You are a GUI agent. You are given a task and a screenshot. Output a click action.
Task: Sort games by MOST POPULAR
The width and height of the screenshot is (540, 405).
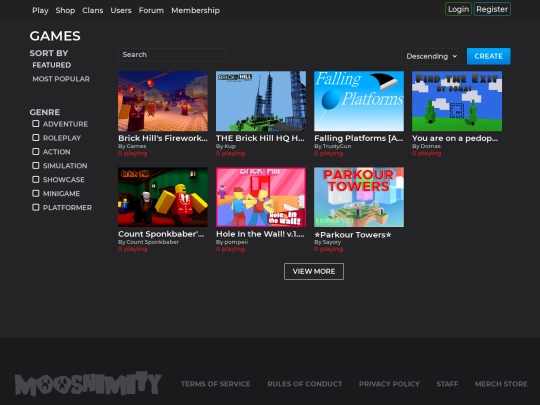(61, 79)
